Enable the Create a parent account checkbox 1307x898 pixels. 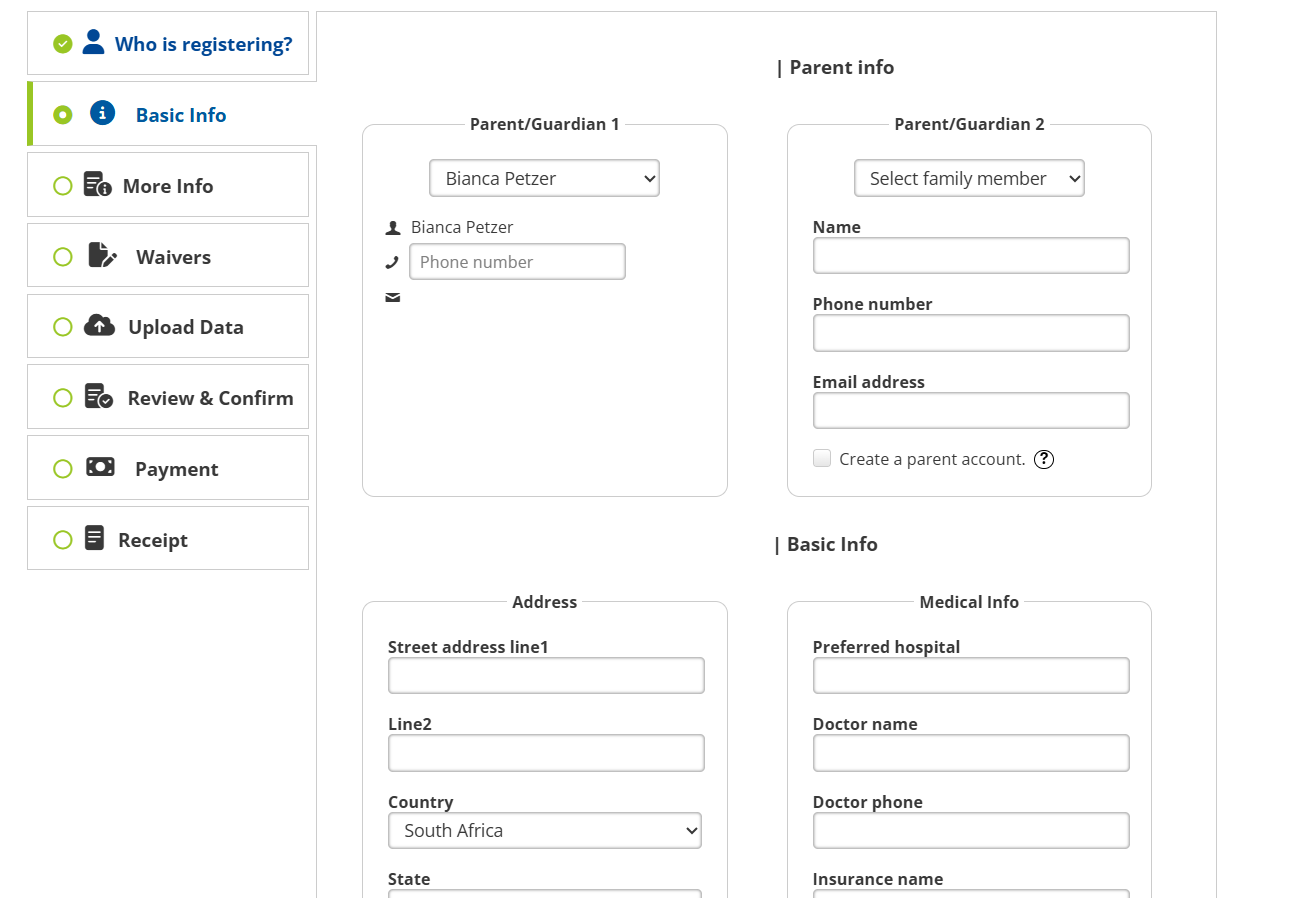coord(822,458)
